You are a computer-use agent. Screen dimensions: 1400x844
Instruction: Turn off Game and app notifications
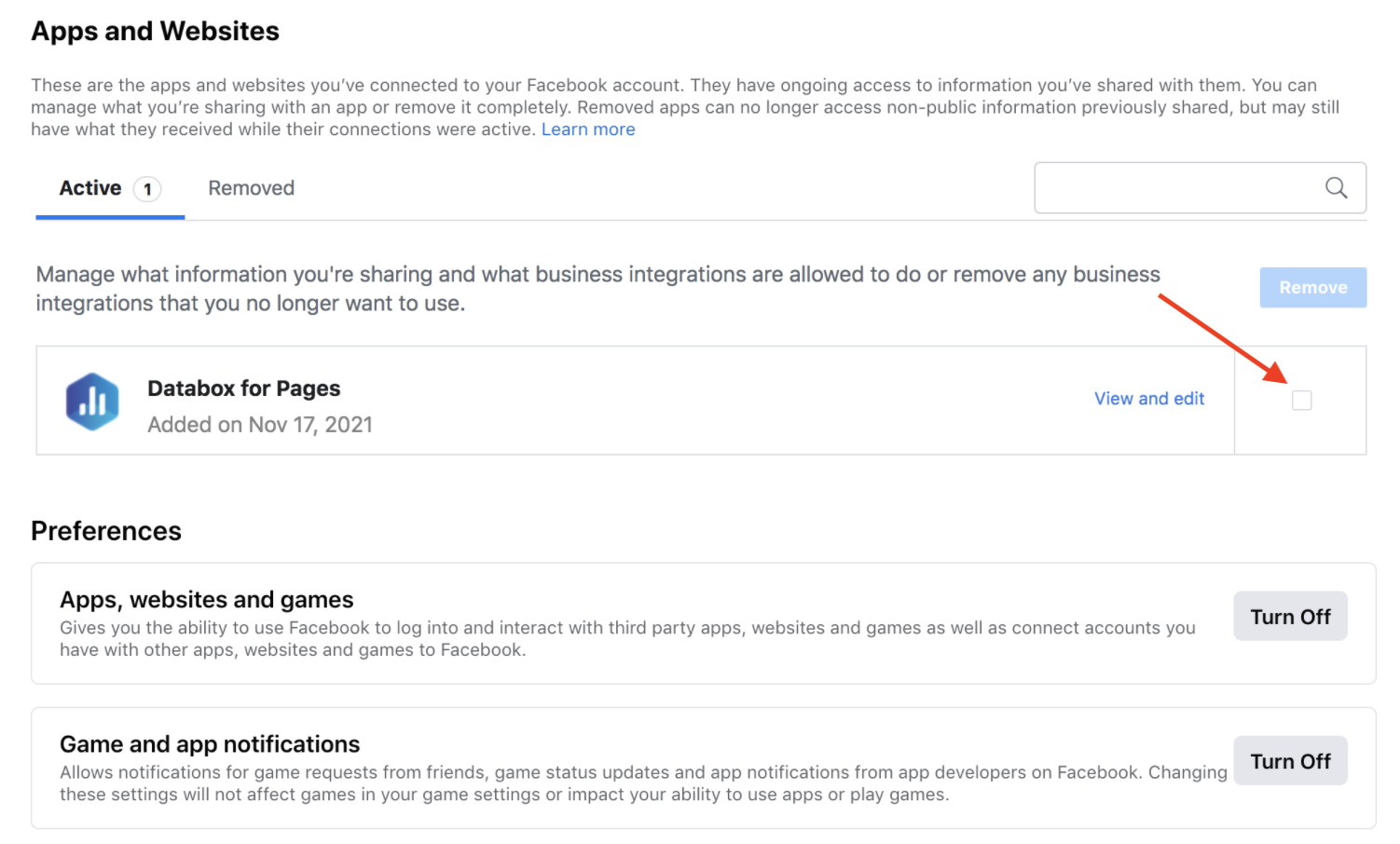click(1289, 761)
